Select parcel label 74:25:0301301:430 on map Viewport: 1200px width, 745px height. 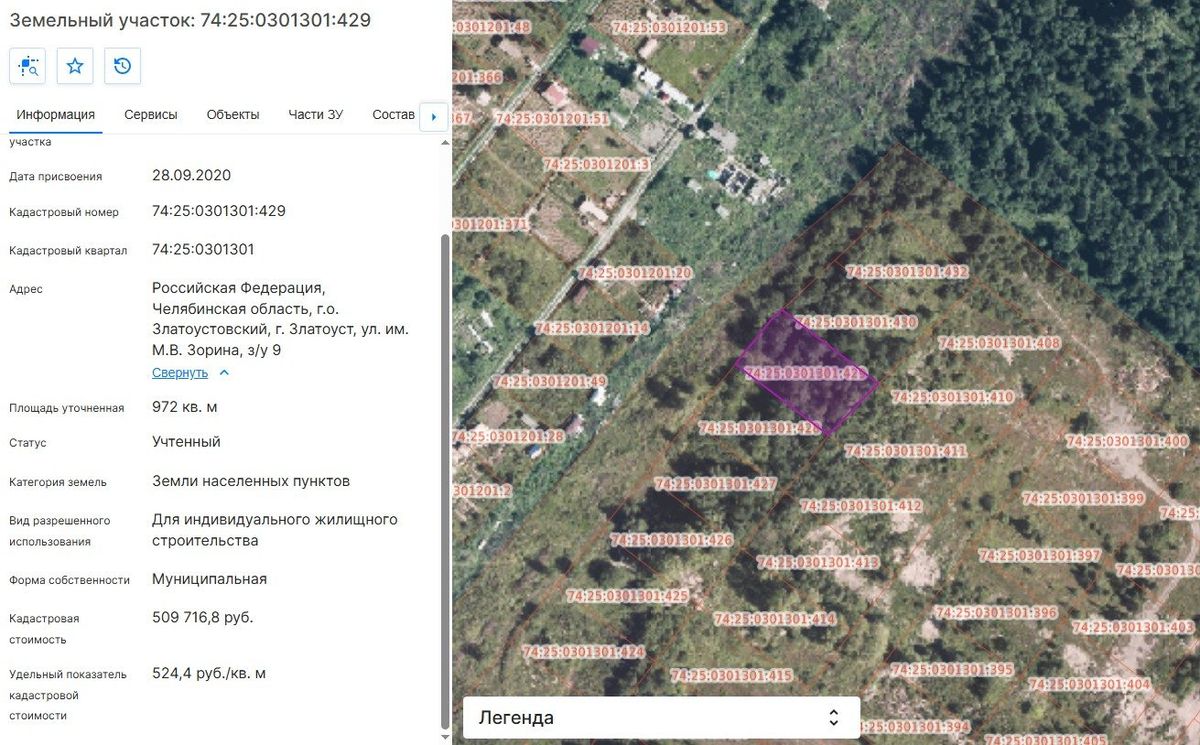[856, 322]
